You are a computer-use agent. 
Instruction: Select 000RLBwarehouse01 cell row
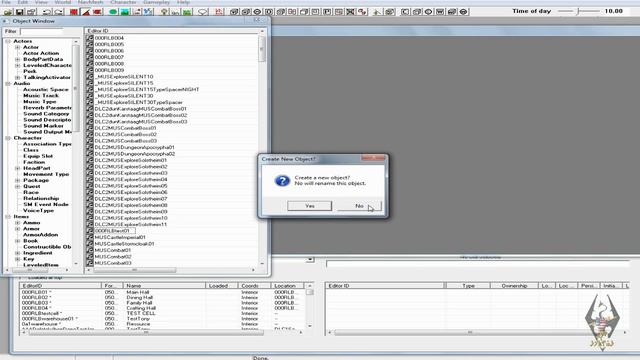[x=162, y=319]
